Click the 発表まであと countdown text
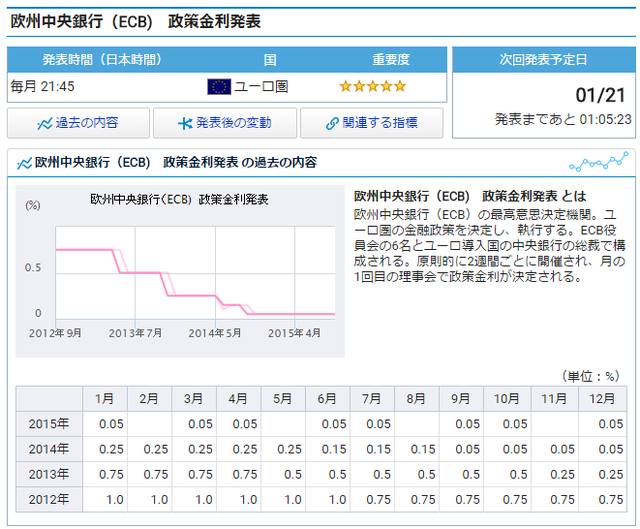Image resolution: width=640 pixels, height=529 pixels. click(563, 119)
